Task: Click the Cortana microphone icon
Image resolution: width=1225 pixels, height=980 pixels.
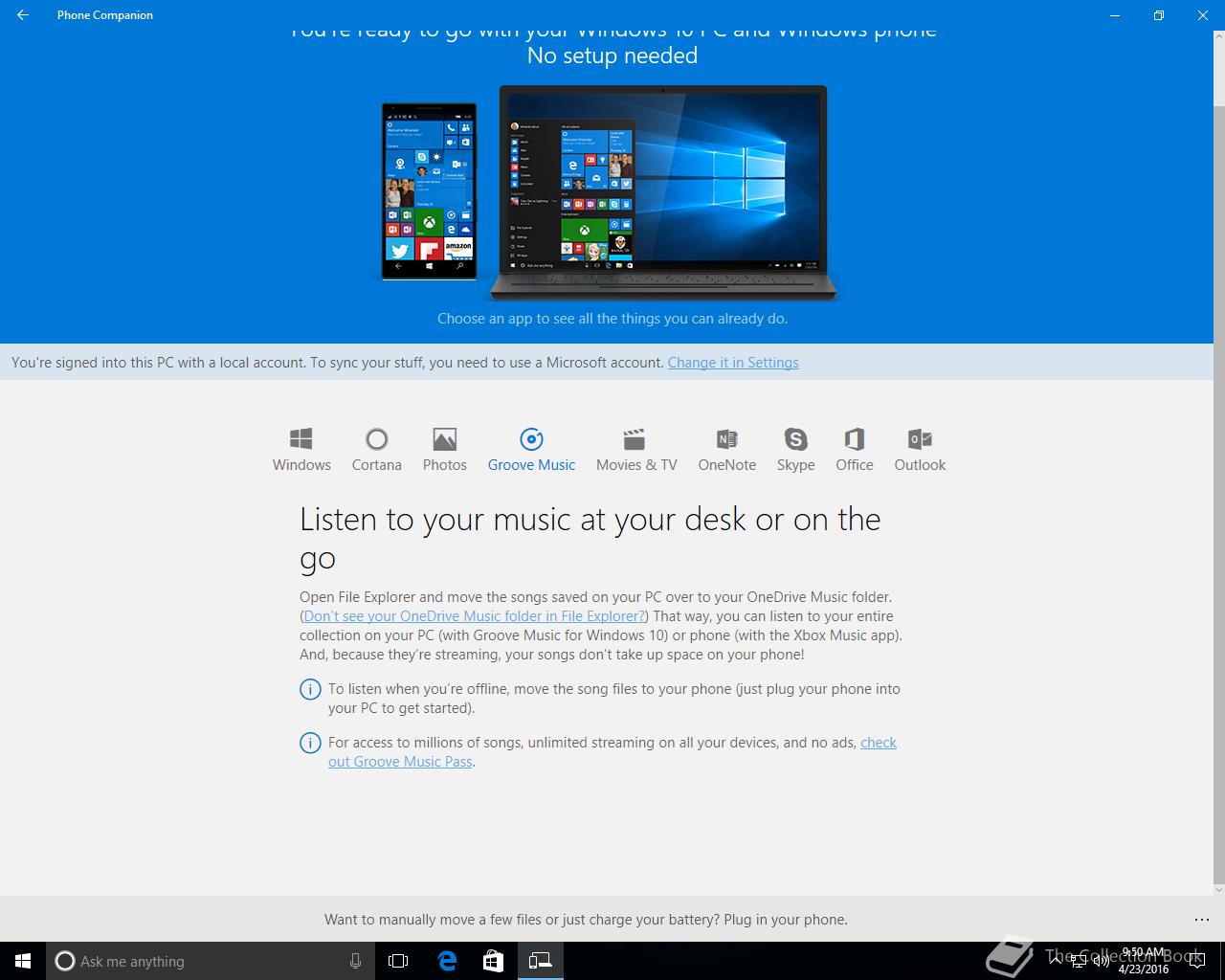Action: [x=355, y=961]
